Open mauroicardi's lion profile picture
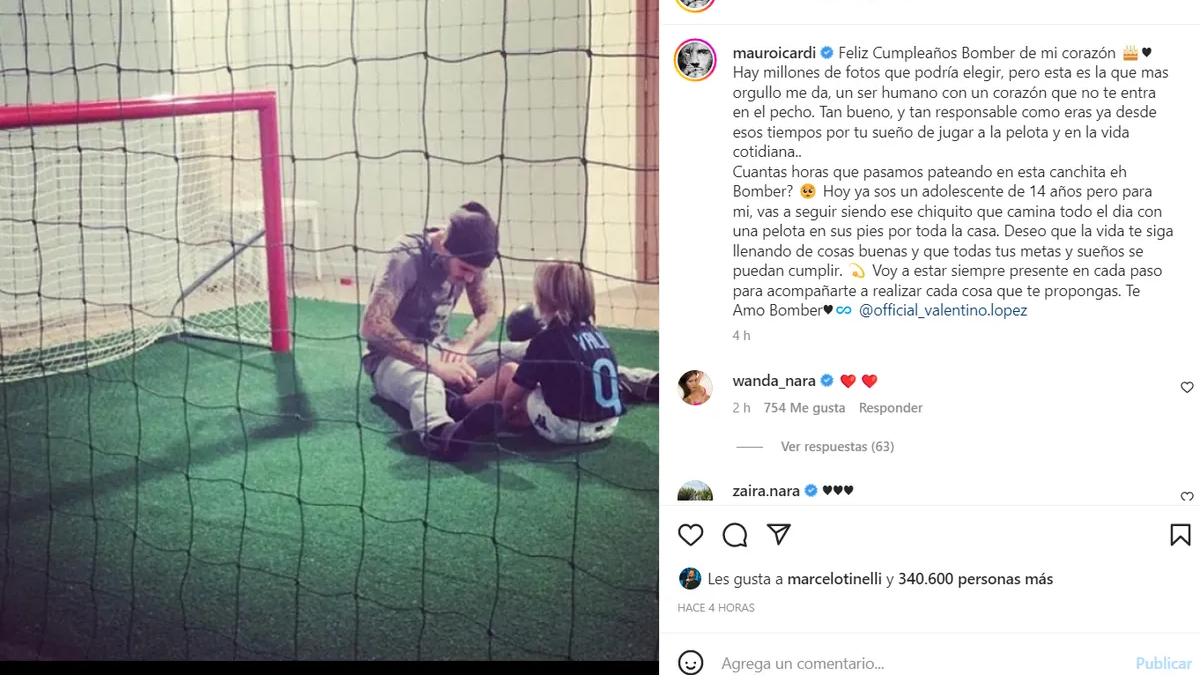 coord(695,62)
